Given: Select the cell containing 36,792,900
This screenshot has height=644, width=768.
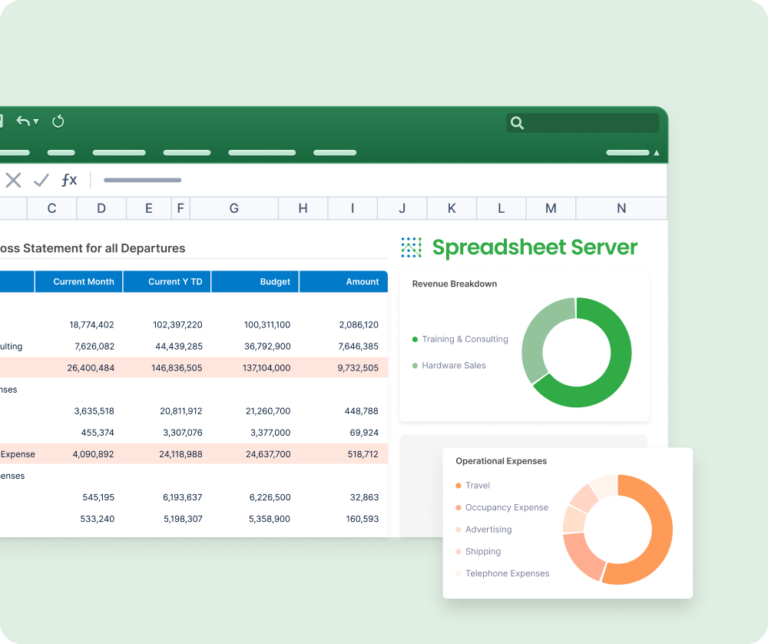Looking at the screenshot, I should (267, 346).
